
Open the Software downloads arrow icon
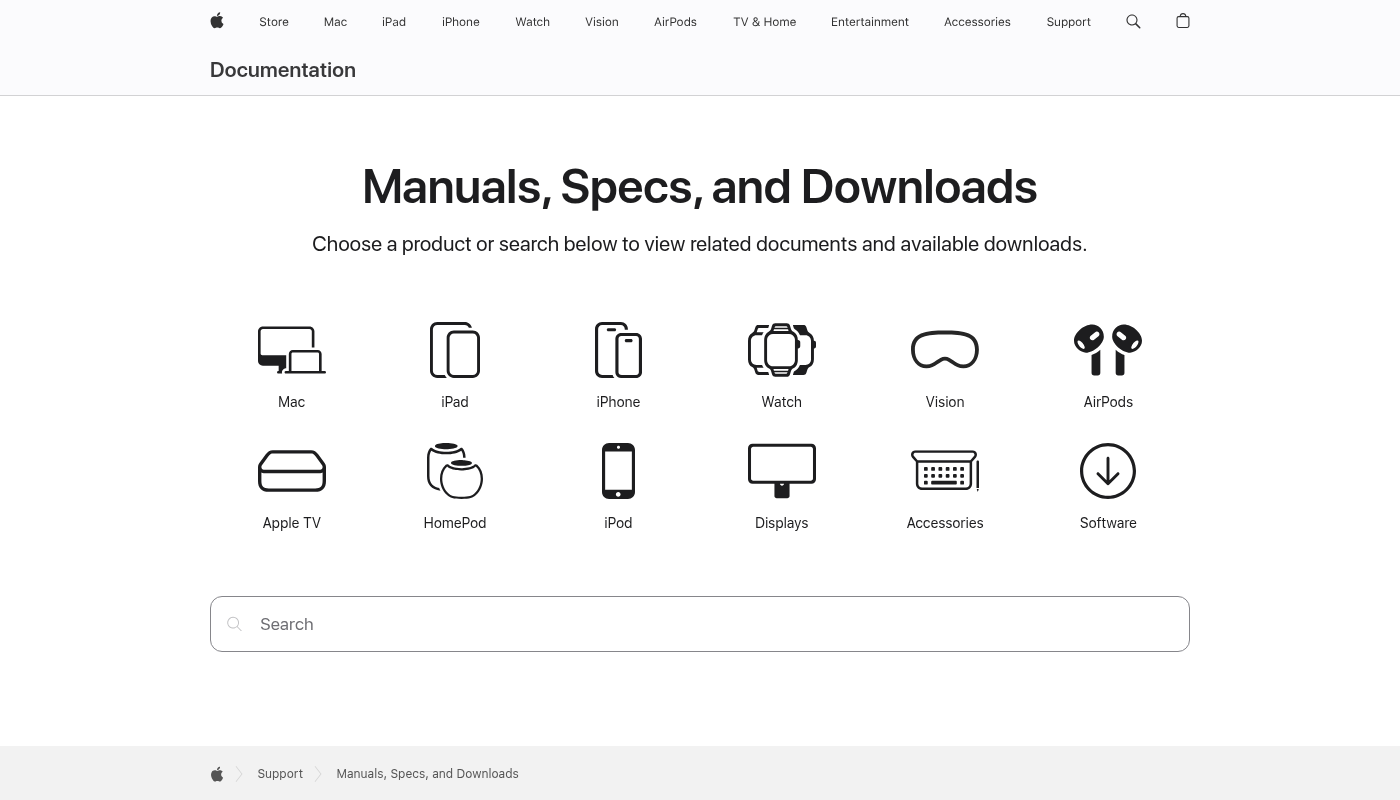click(1108, 471)
